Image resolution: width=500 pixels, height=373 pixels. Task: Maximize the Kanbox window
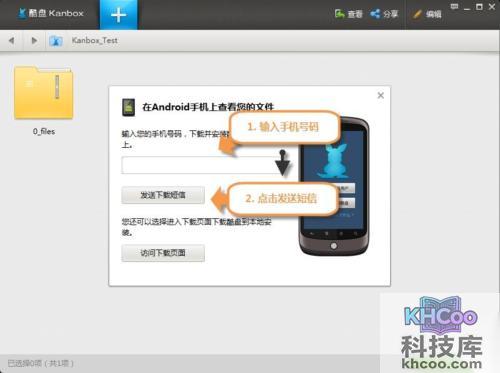pos(479,7)
